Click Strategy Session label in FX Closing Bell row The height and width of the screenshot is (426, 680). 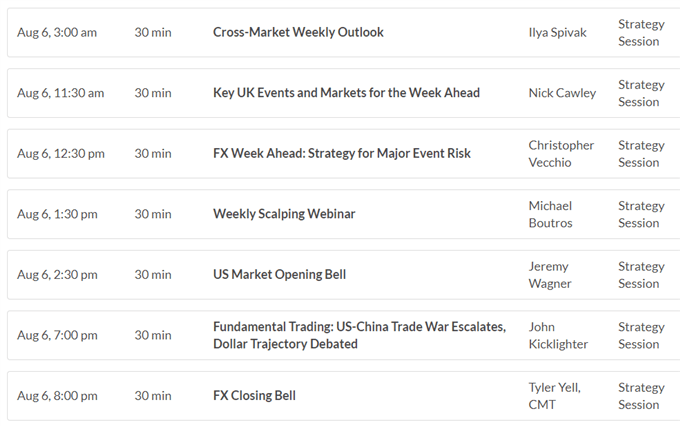click(x=641, y=396)
